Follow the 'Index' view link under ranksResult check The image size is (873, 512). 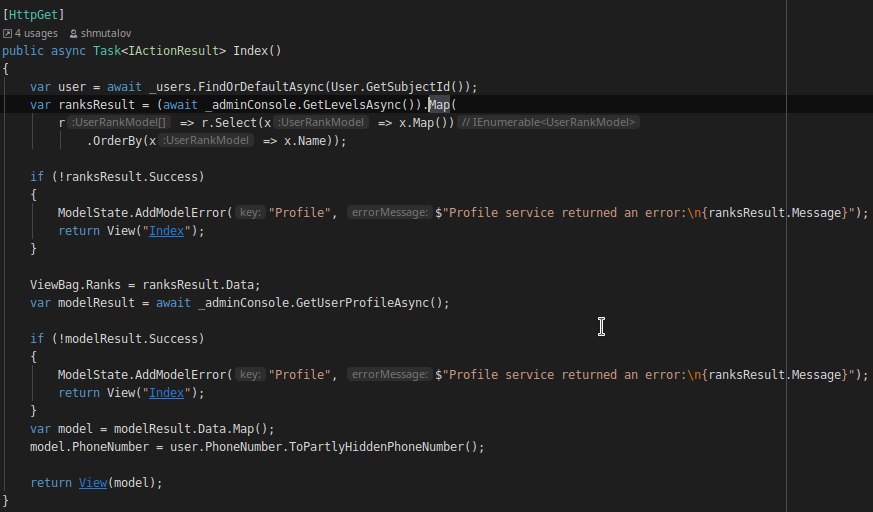[x=166, y=230]
